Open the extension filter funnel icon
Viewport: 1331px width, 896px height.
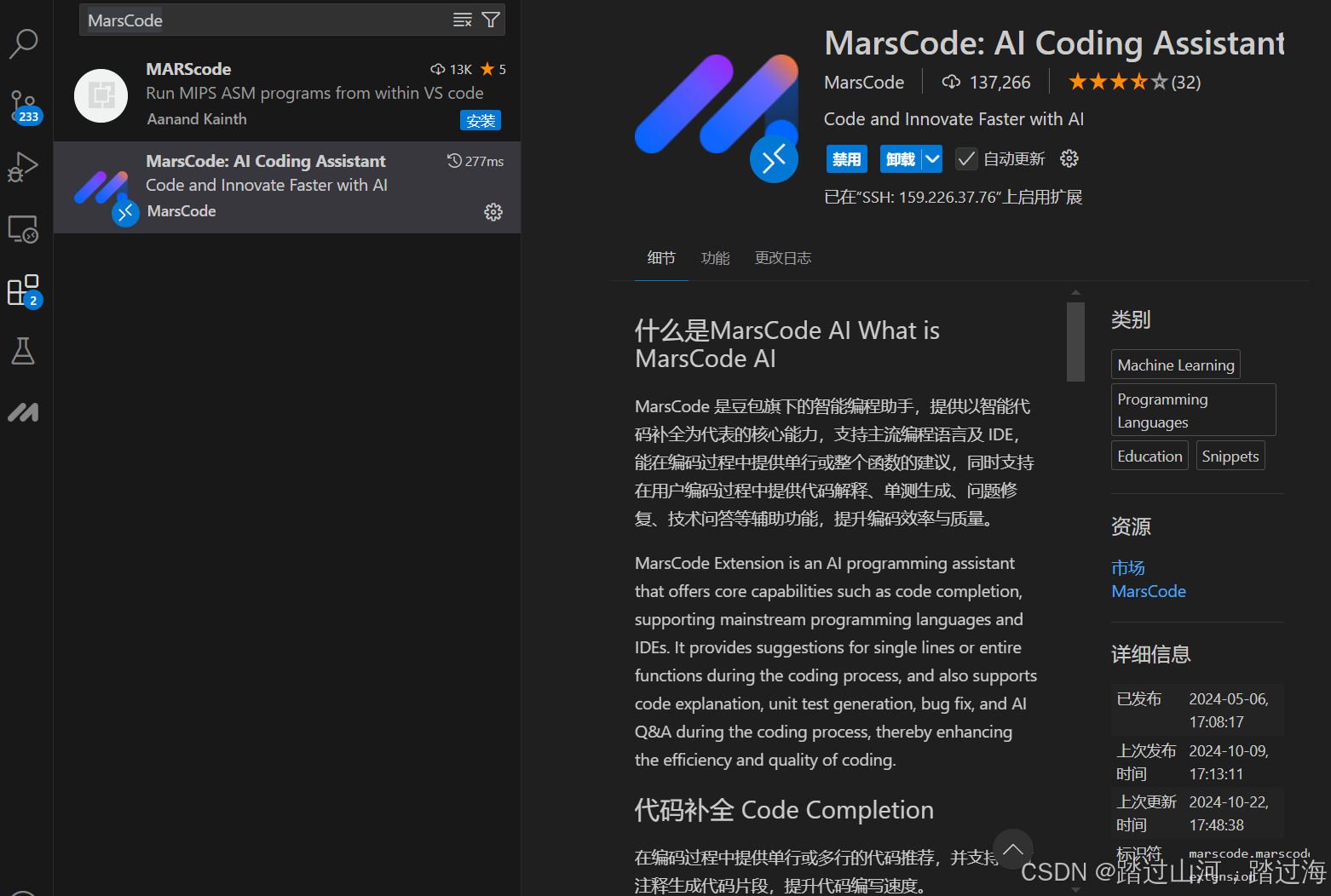coord(491,20)
